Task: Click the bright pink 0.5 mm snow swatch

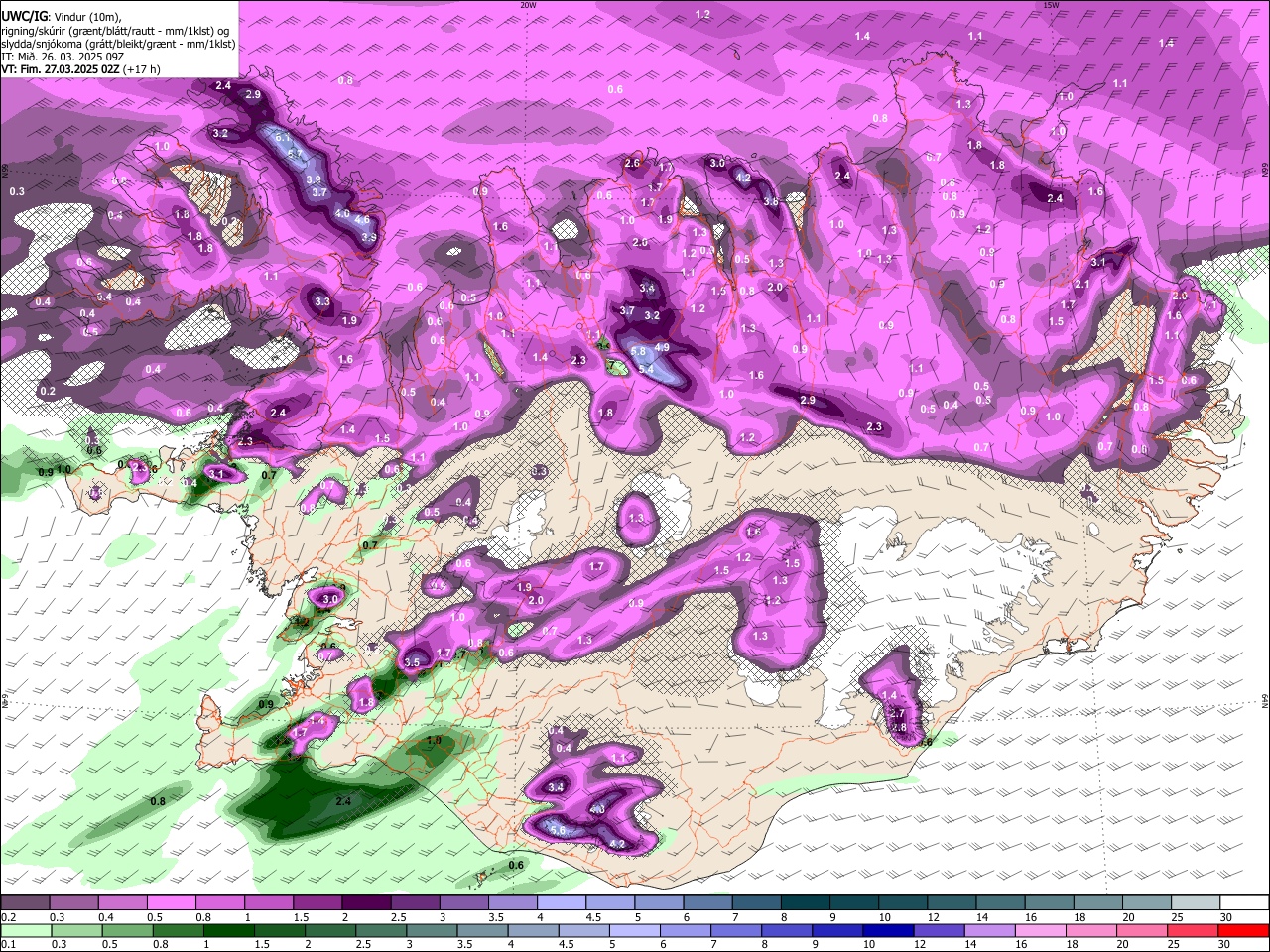Action: point(171,903)
